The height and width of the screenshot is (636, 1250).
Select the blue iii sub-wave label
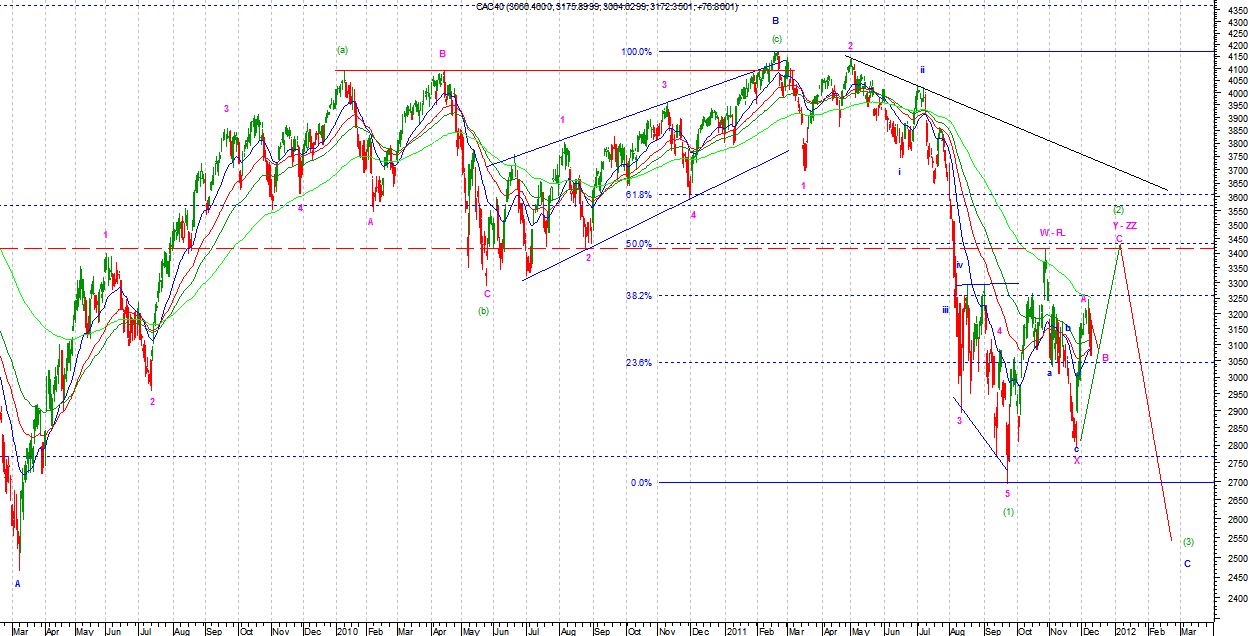coord(944,311)
